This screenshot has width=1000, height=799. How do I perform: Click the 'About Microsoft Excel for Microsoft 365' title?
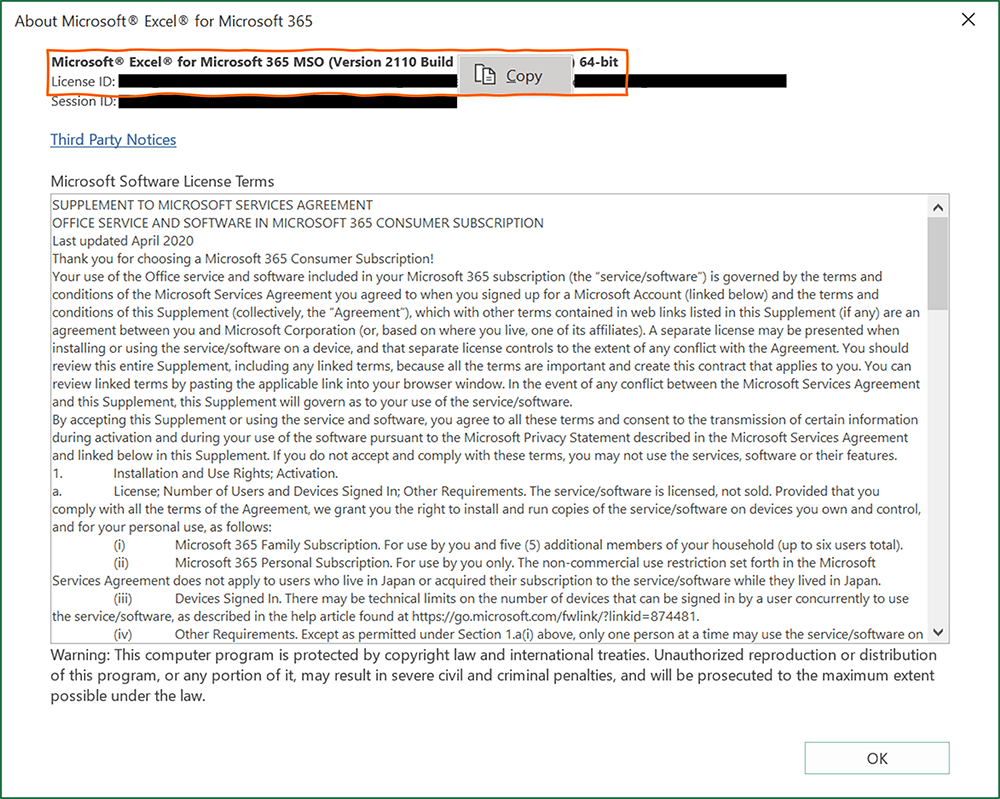(x=163, y=21)
